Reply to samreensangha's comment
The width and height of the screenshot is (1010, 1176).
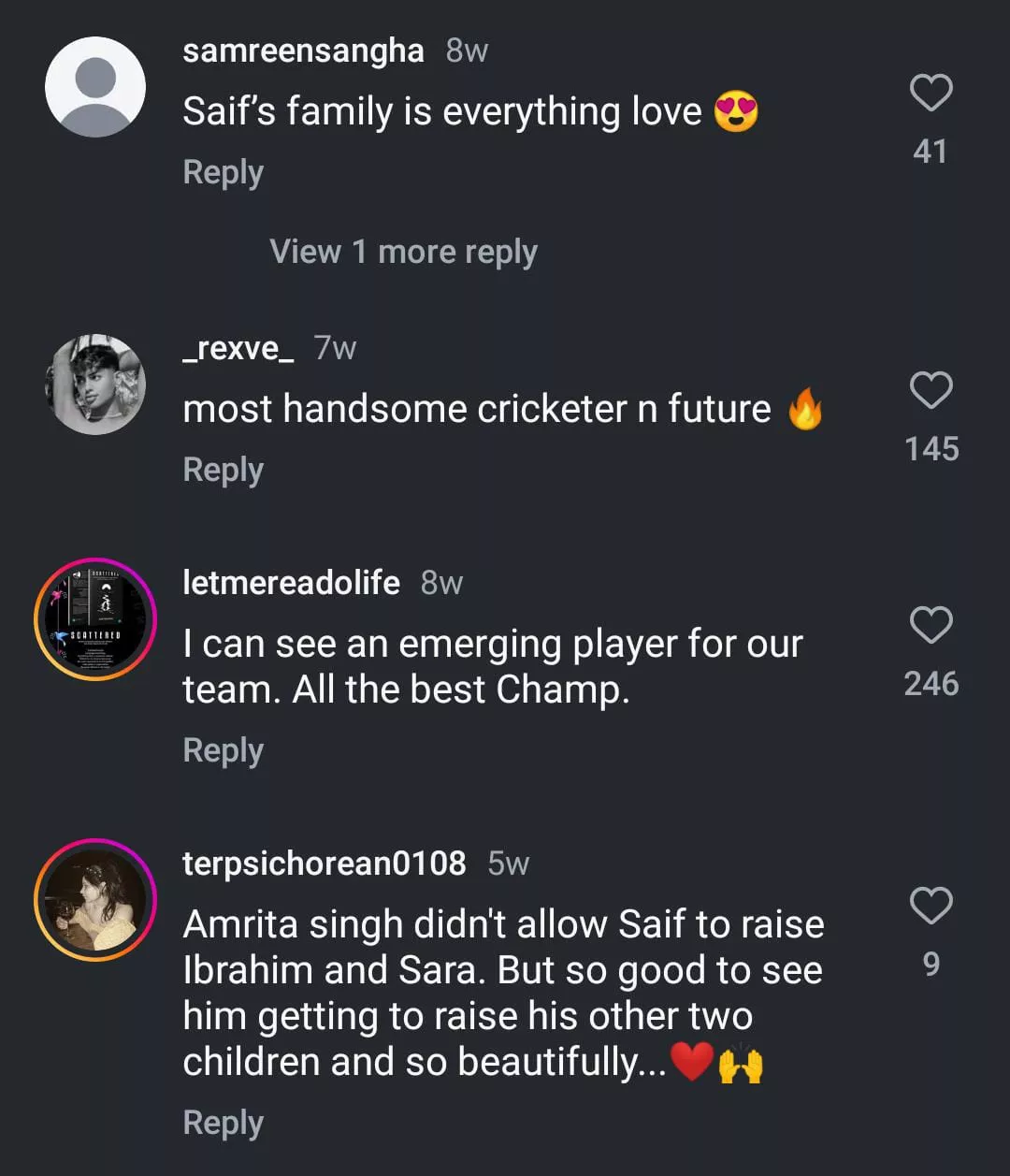[223, 173]
